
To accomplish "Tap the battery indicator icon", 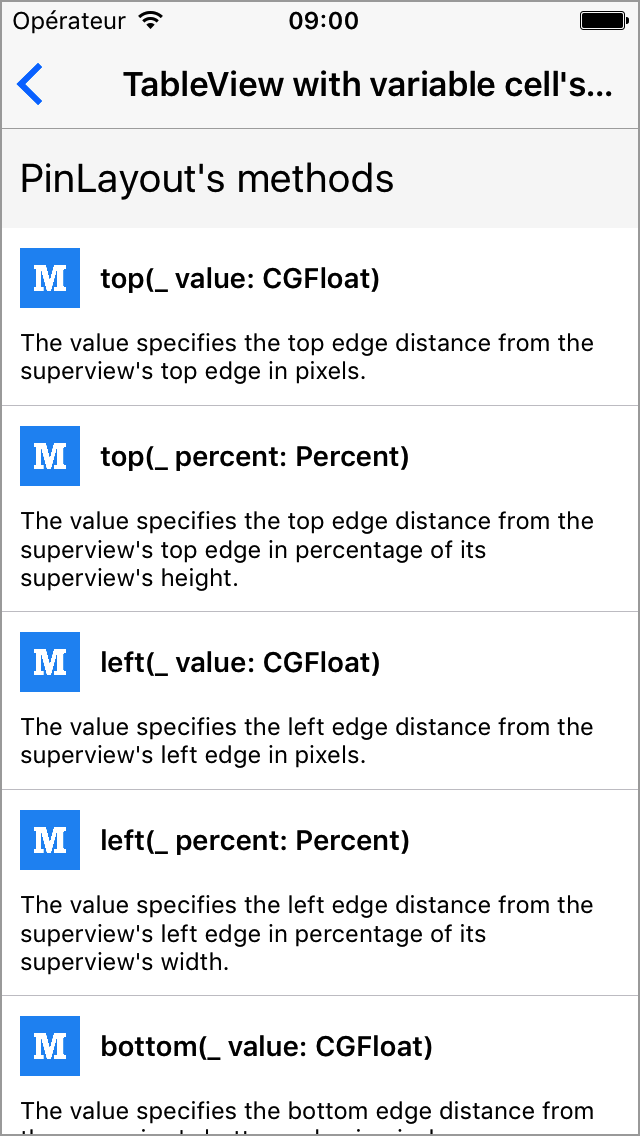I will pos(603,21).
